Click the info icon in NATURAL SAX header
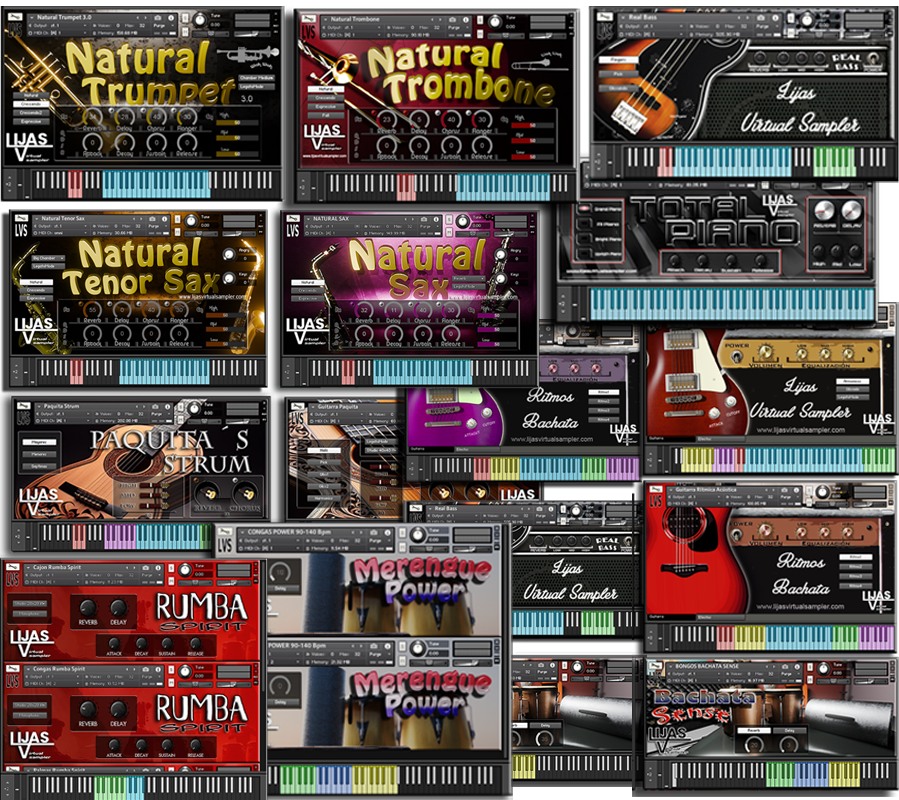Viewport: 899px width, 800px height. coord(437,219)
